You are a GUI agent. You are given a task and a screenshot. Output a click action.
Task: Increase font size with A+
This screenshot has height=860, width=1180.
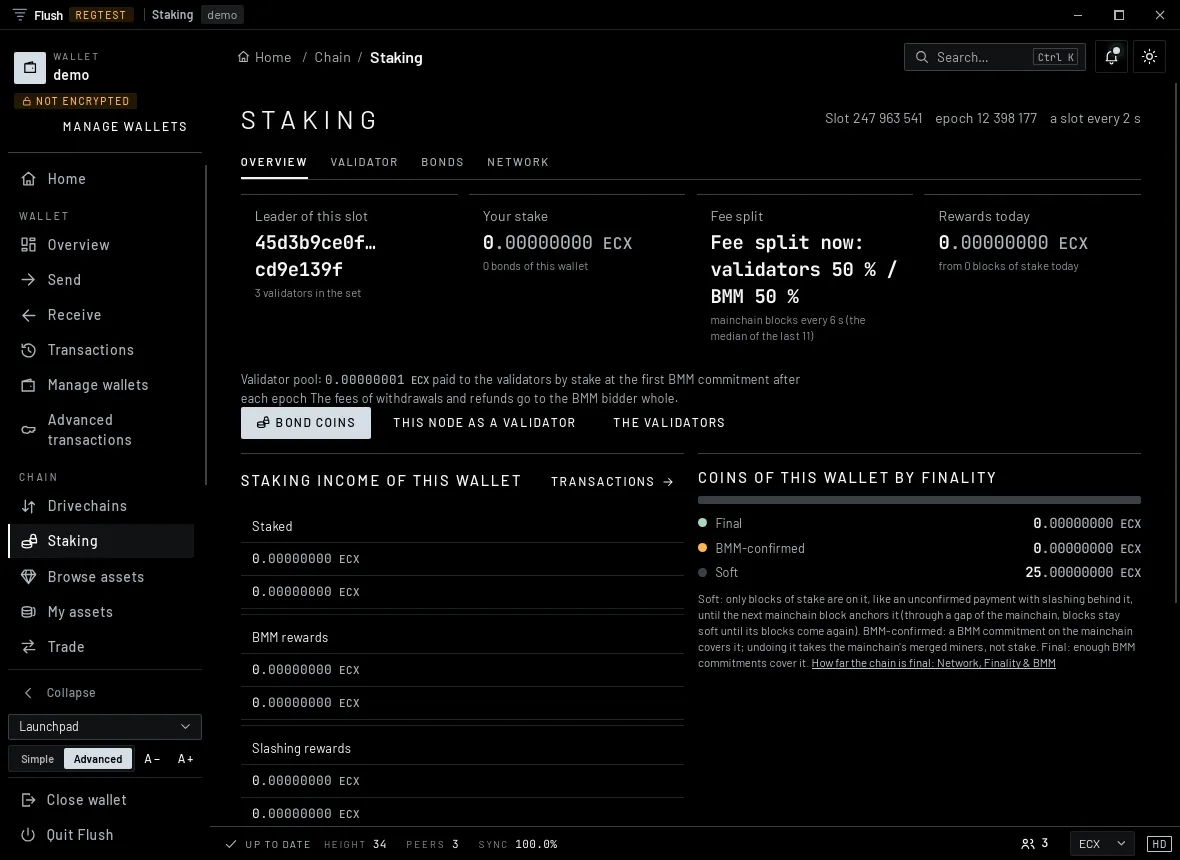pos(185,759)
